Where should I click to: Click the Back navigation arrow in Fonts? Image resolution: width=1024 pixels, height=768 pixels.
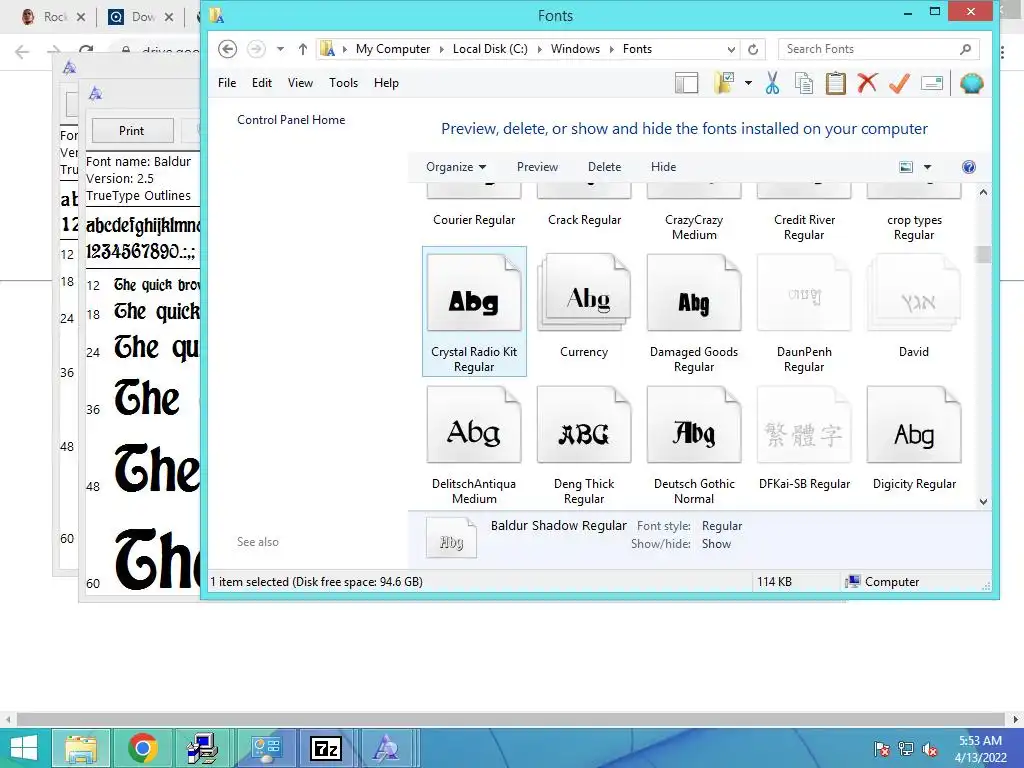pos(227,49)
